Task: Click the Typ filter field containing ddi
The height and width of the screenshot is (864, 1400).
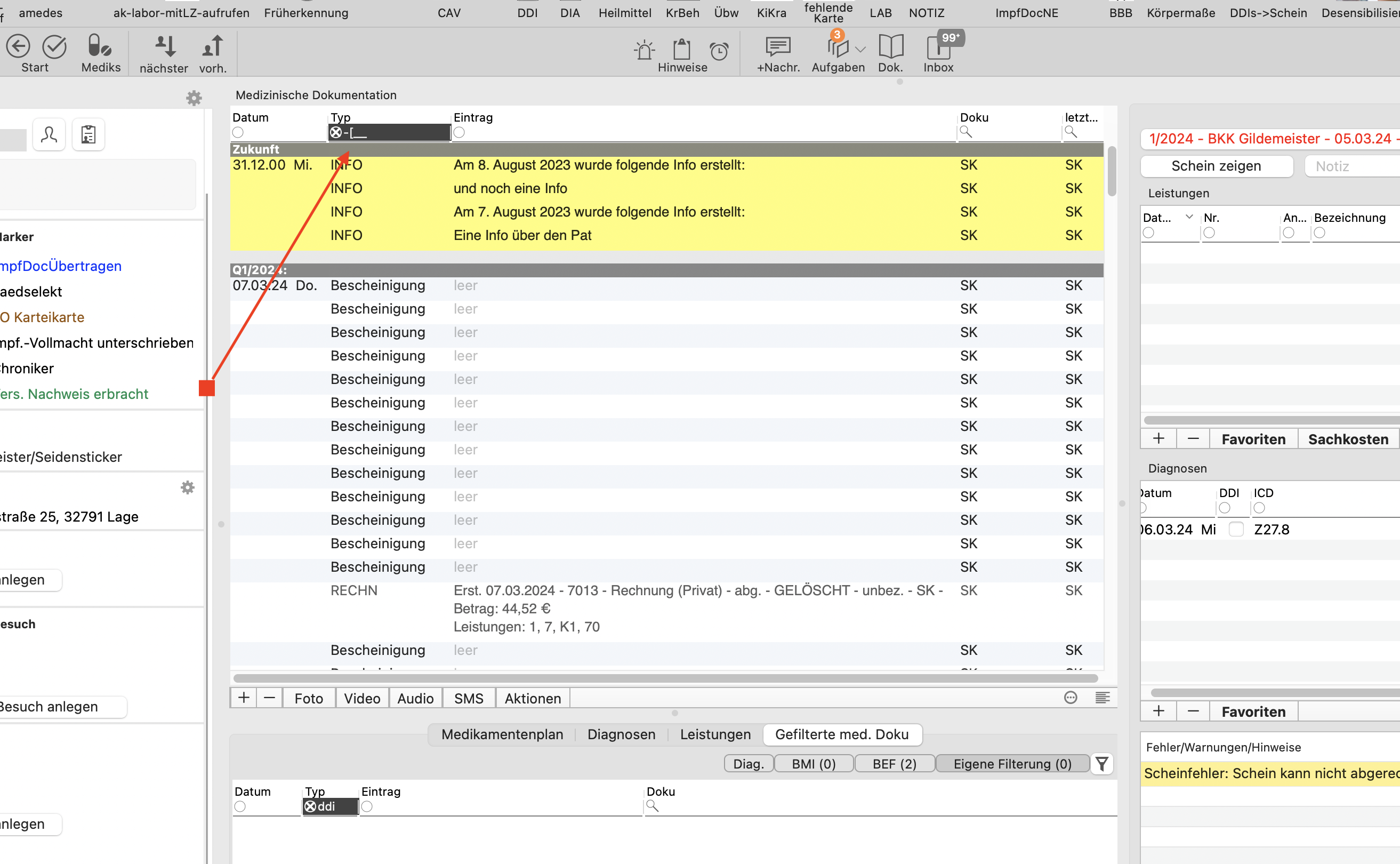Action: click(x=330, y=806)
